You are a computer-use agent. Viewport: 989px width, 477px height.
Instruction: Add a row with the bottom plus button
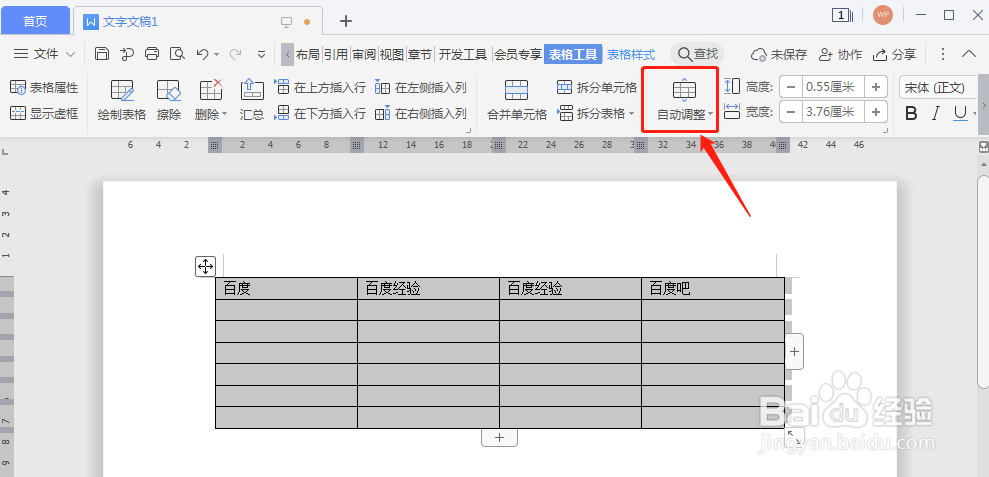coord(500,437)
